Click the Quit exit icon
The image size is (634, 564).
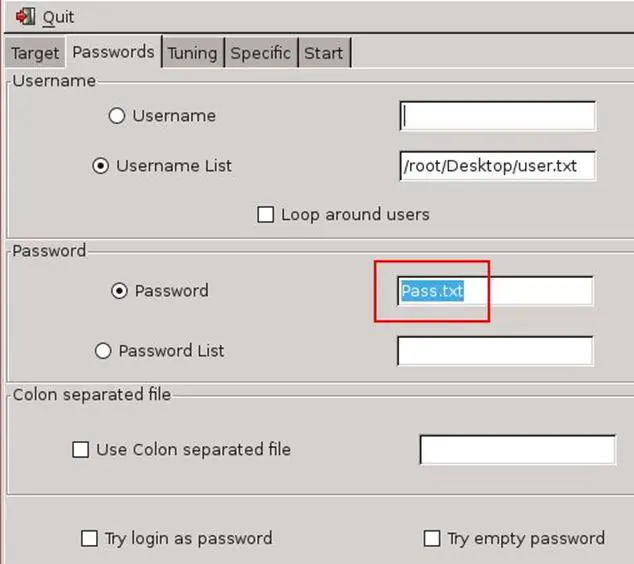click(25, 17)
